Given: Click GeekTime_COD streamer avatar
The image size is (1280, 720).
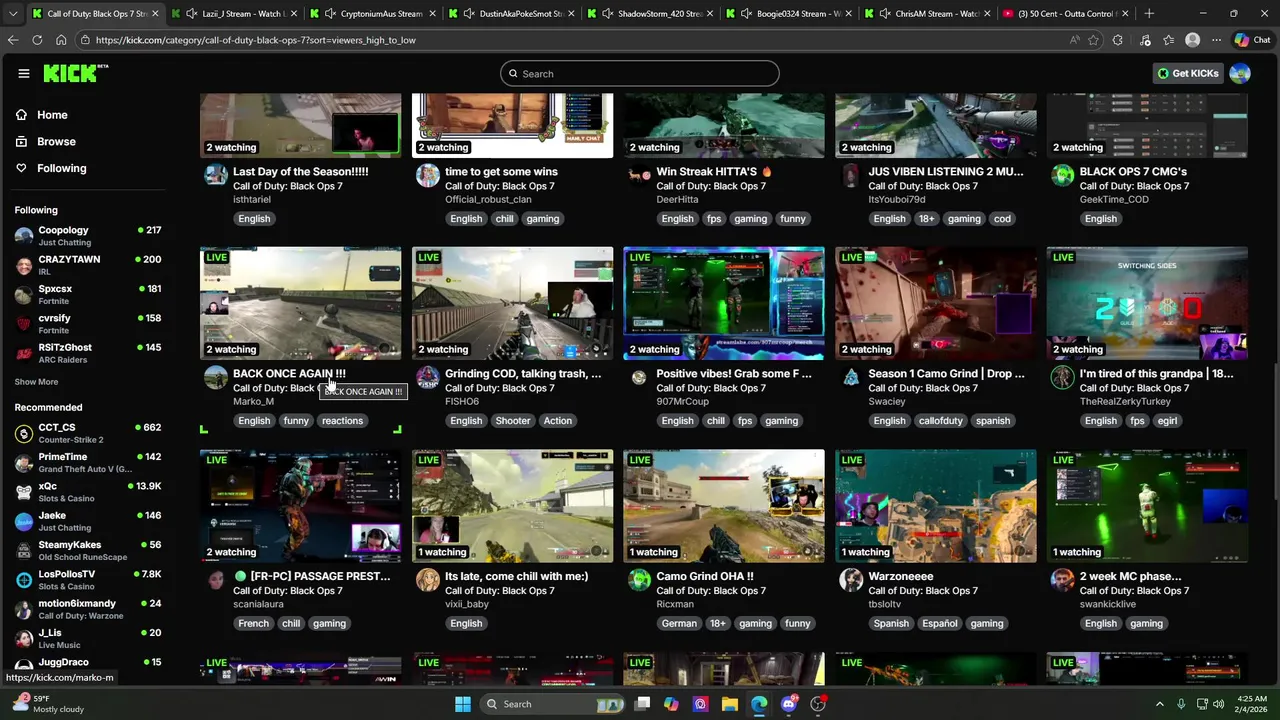Looking at the screenshot, I should click(1062, 175).
